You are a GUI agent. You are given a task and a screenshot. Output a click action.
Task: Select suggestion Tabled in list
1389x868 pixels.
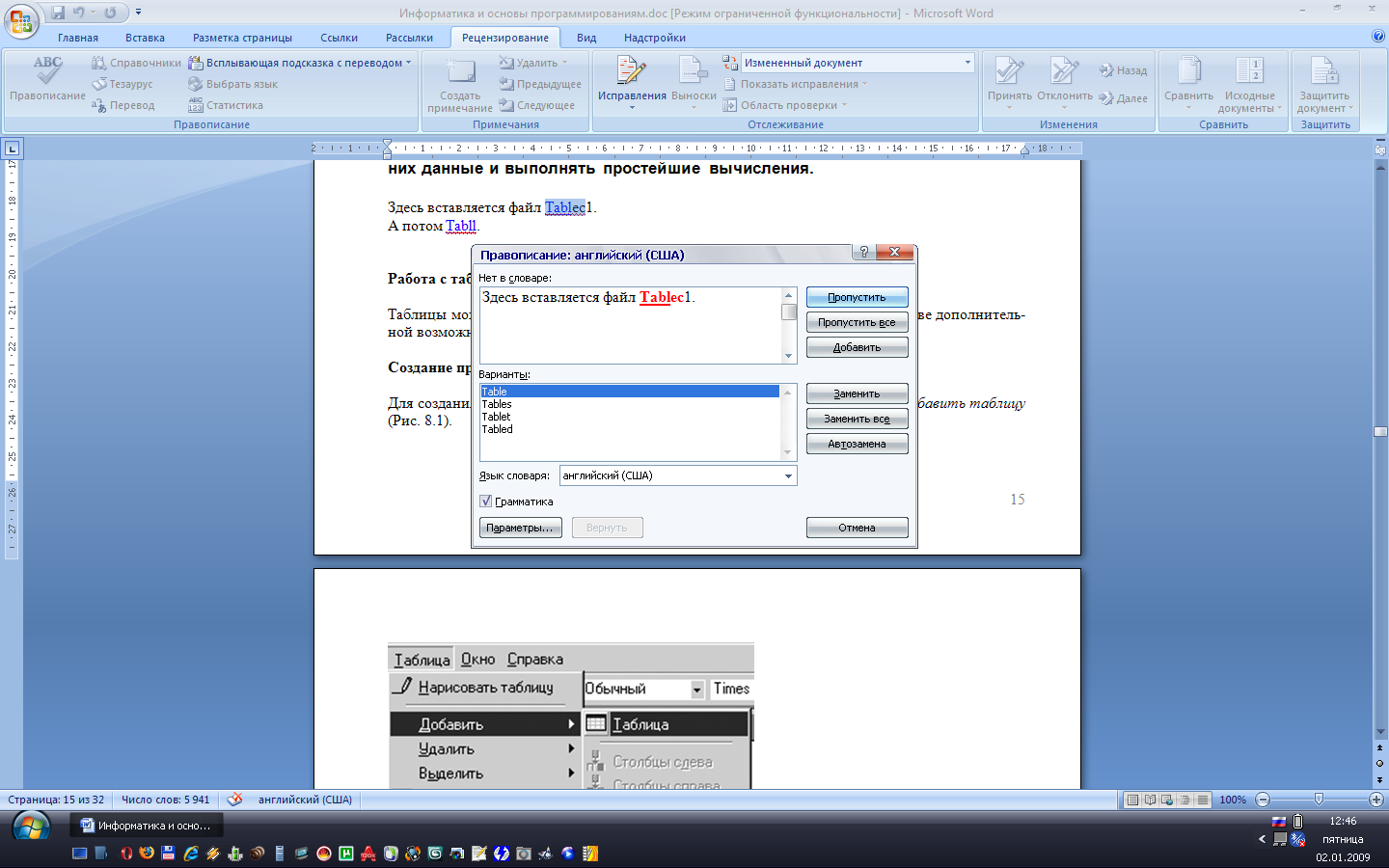[630, 429]
